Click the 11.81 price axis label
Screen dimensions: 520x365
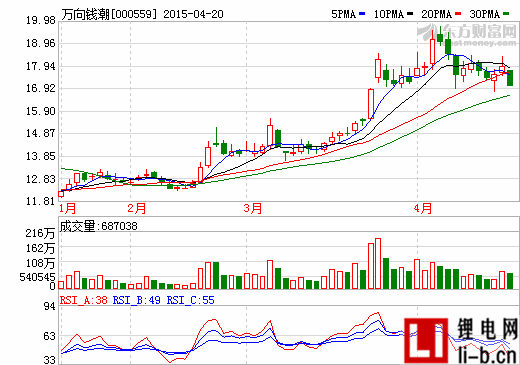pos(41,201)
